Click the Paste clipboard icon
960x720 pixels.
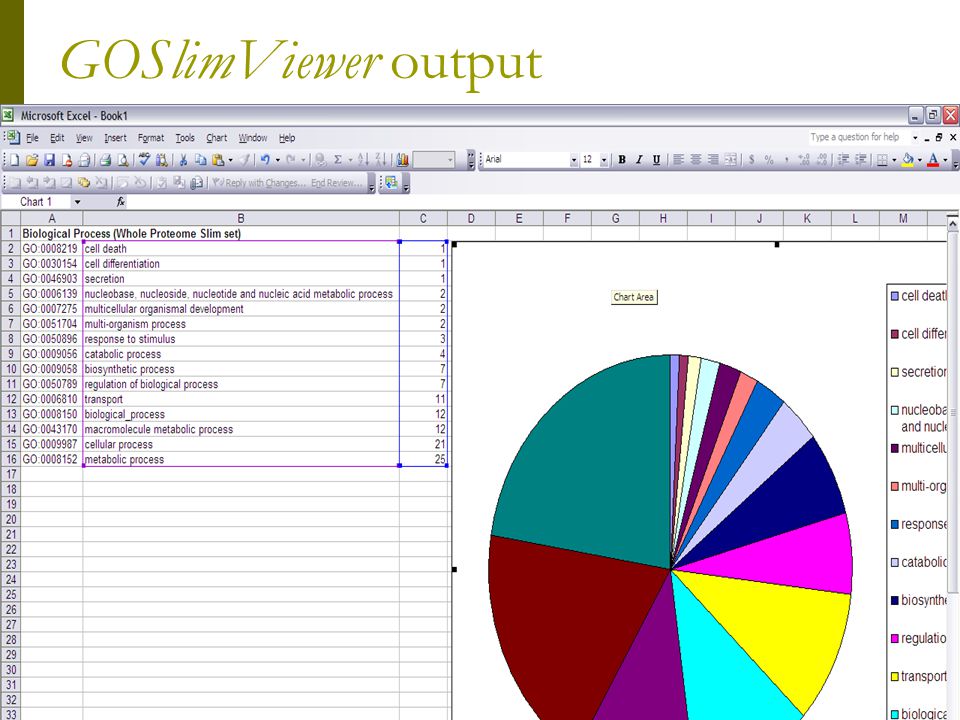point(217,160)
